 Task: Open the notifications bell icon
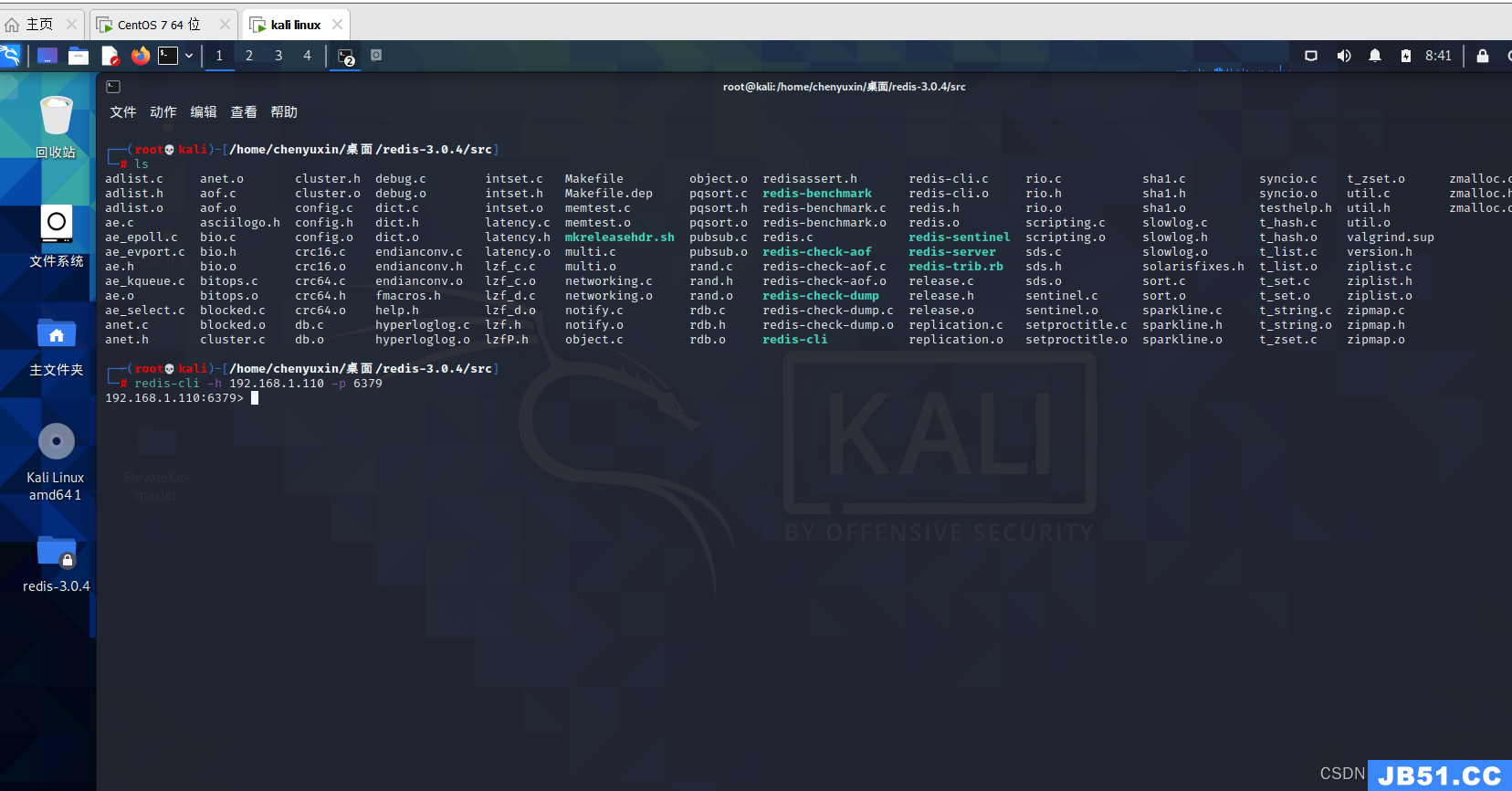[x=1375, y=56]
